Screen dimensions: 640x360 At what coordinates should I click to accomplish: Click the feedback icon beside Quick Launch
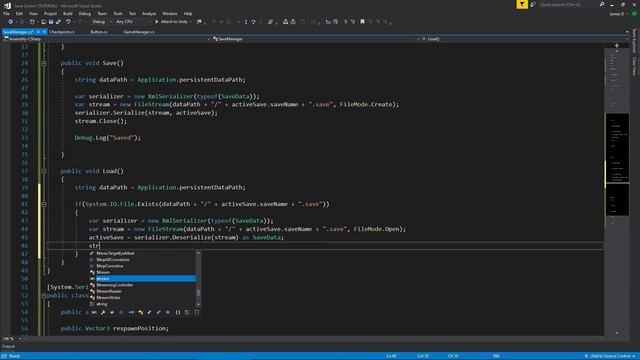(533, 4)
